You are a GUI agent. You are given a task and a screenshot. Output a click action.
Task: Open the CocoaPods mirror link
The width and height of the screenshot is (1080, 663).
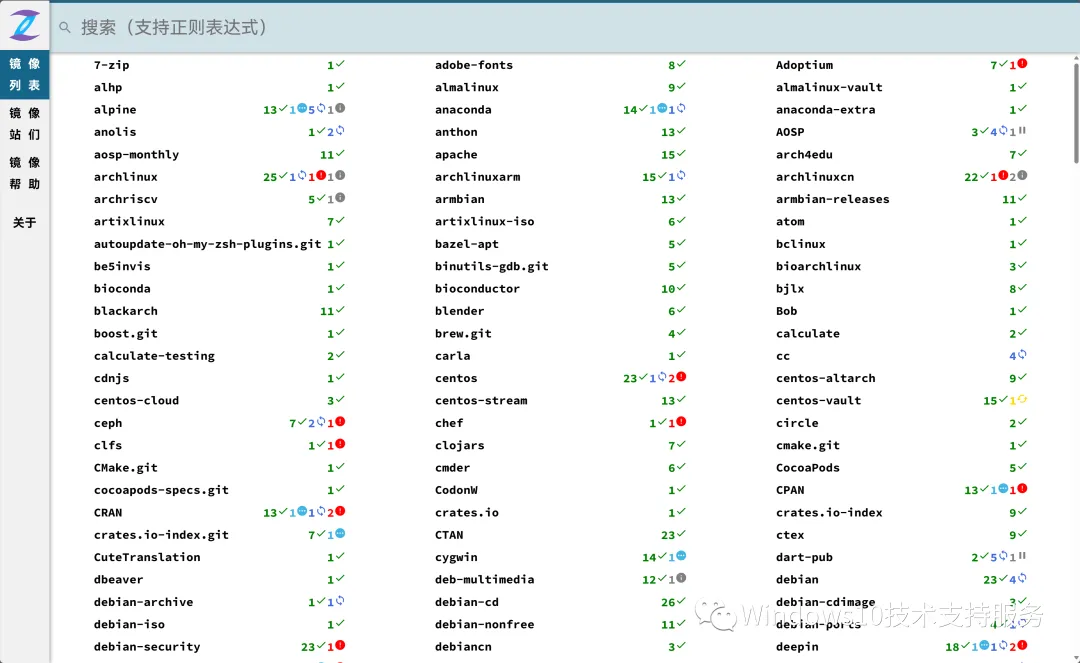[808, 467]
